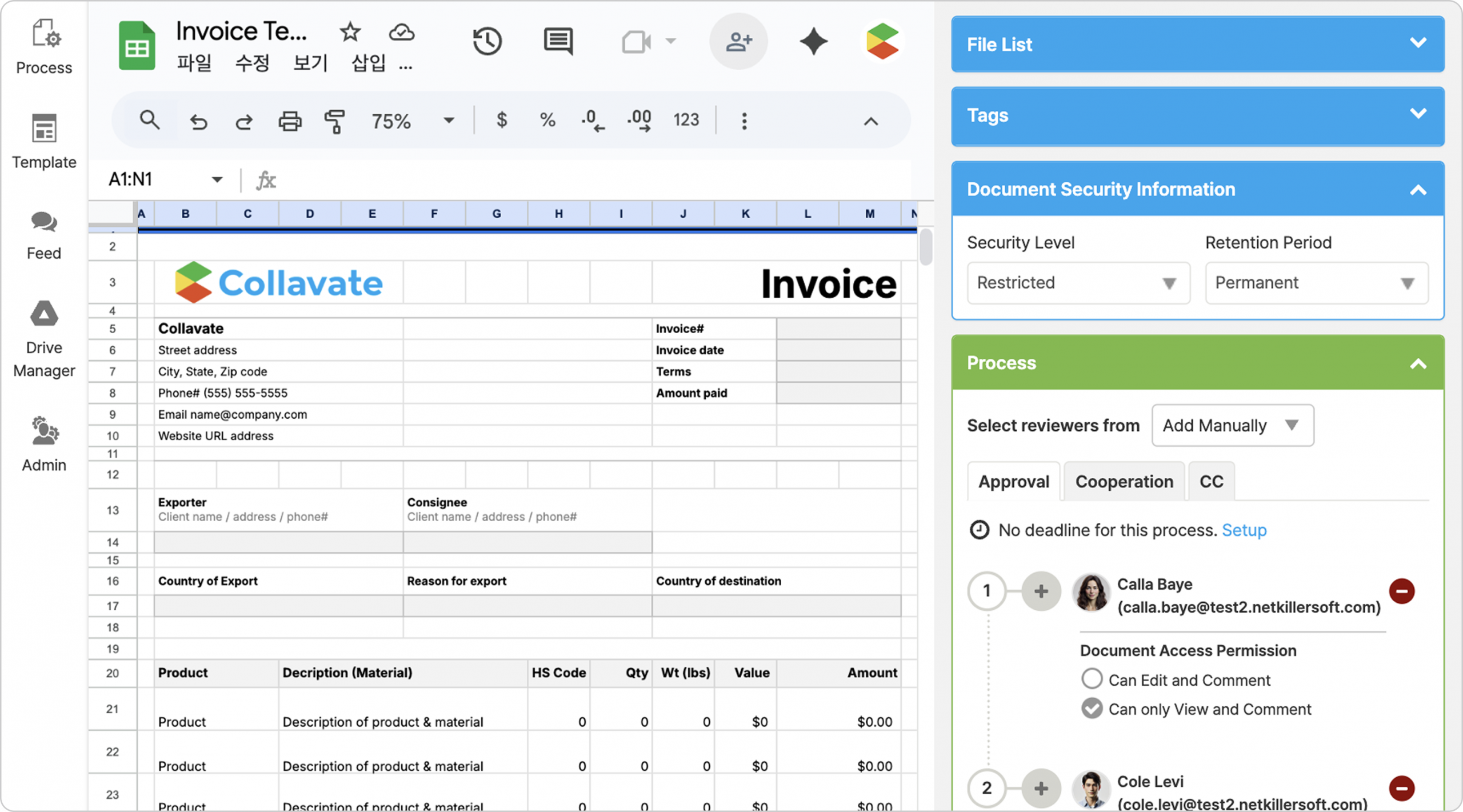Star the Invoice document
The image size is (1463, 812).
tap(350, 31)
